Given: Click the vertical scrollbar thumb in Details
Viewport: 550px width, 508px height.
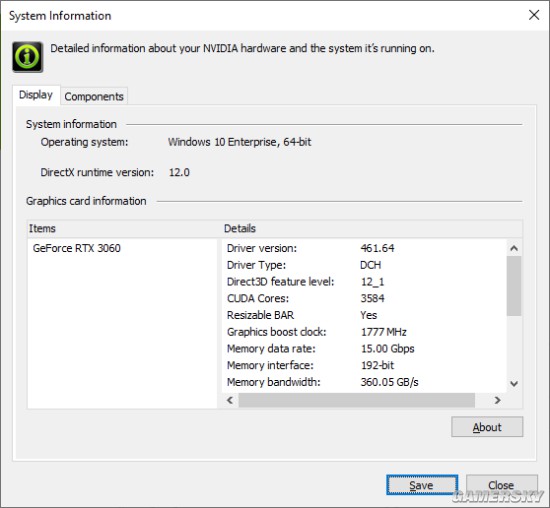Looking at the screenshot, I should pyautogui.click(x=514, y=286).
